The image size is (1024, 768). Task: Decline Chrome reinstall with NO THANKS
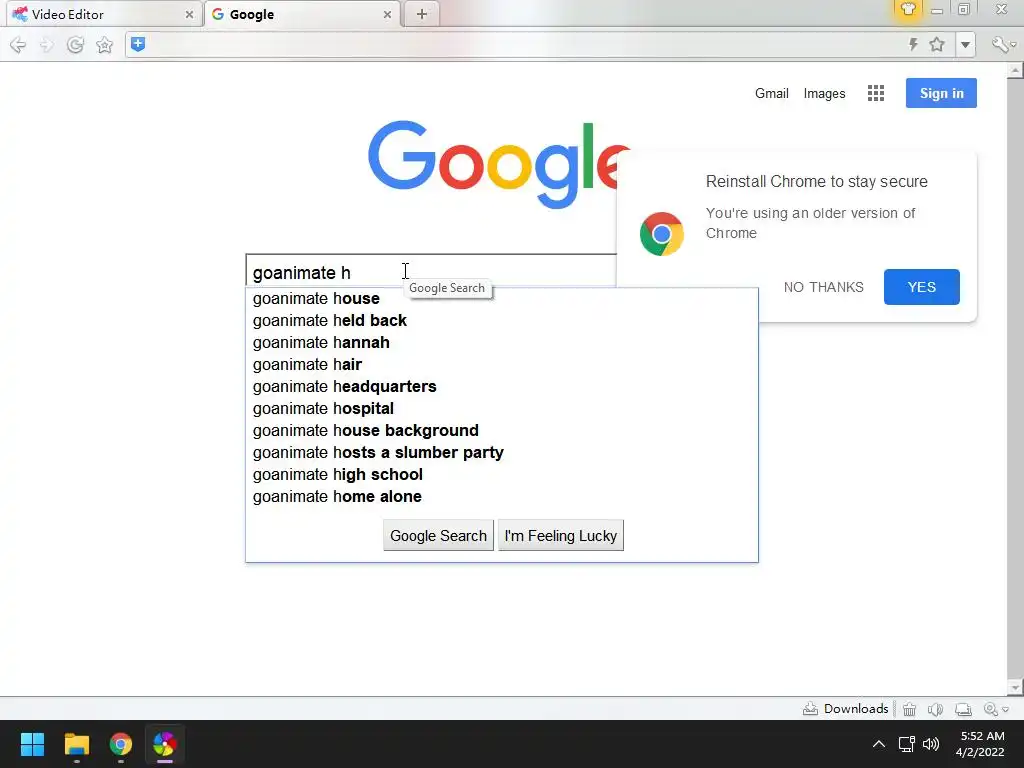[824, 287]
